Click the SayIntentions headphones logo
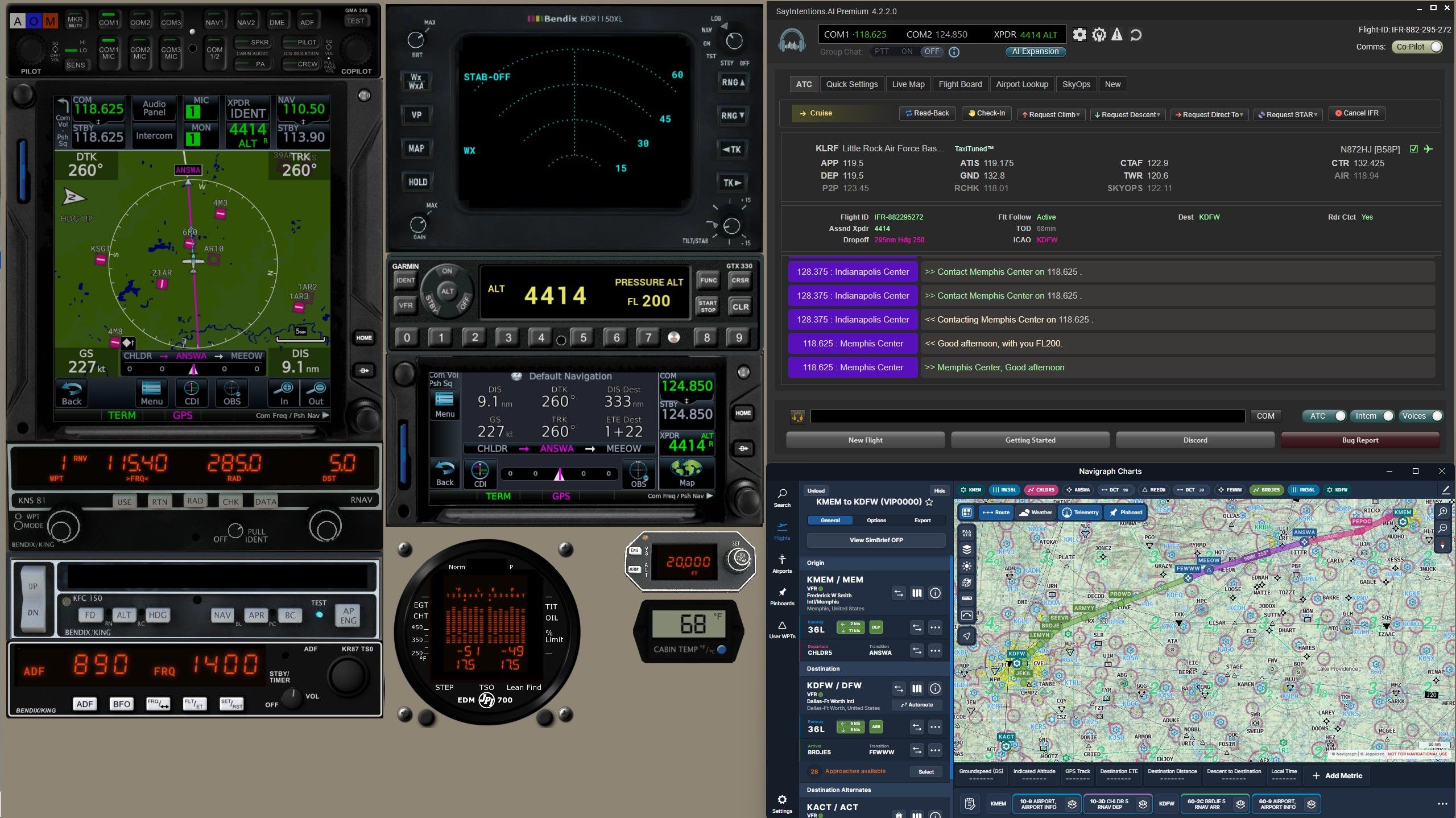Viewport: 1456px width, 818px height. click(792, 39)
